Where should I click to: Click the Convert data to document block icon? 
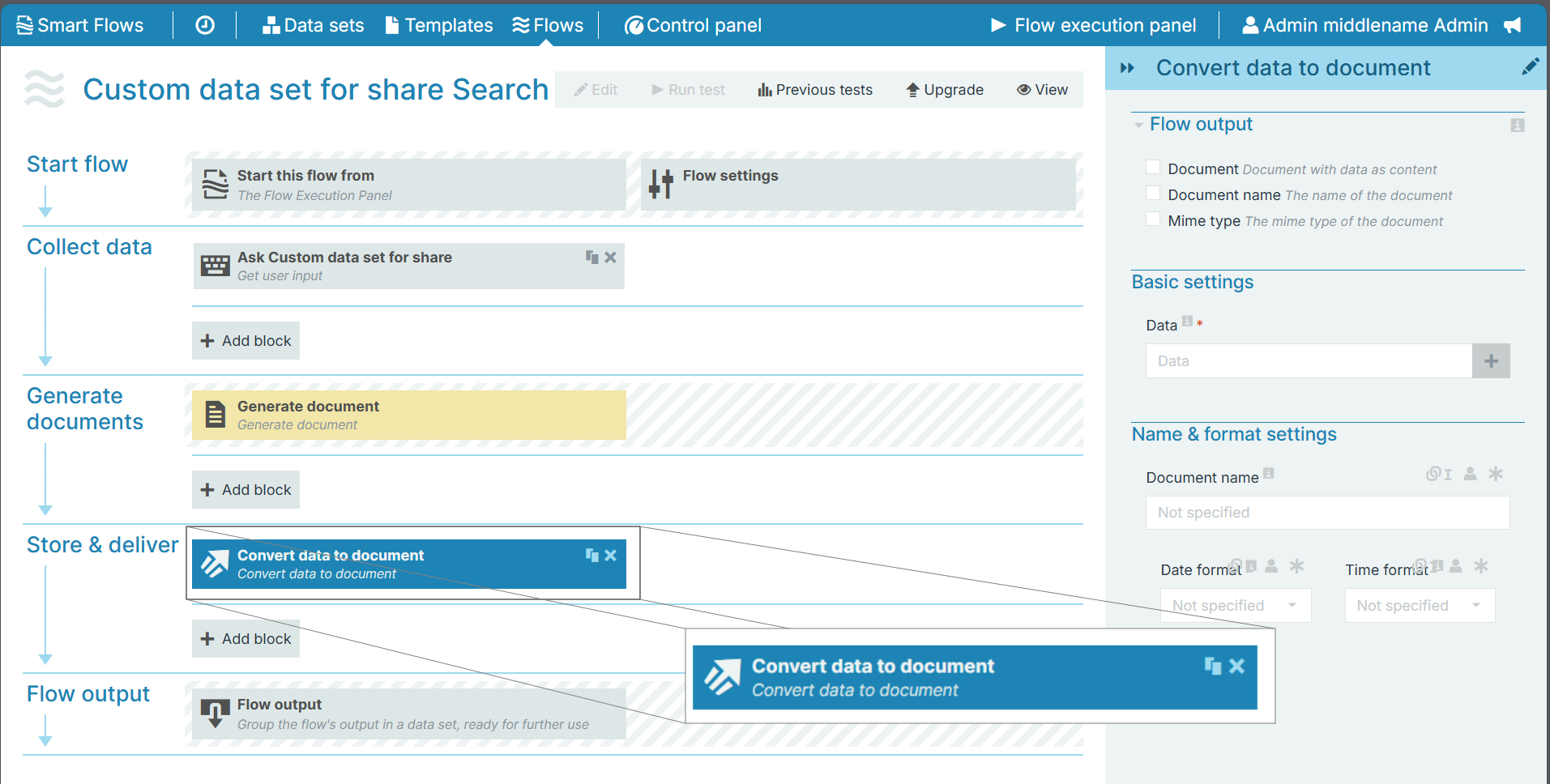pos(216,564)
